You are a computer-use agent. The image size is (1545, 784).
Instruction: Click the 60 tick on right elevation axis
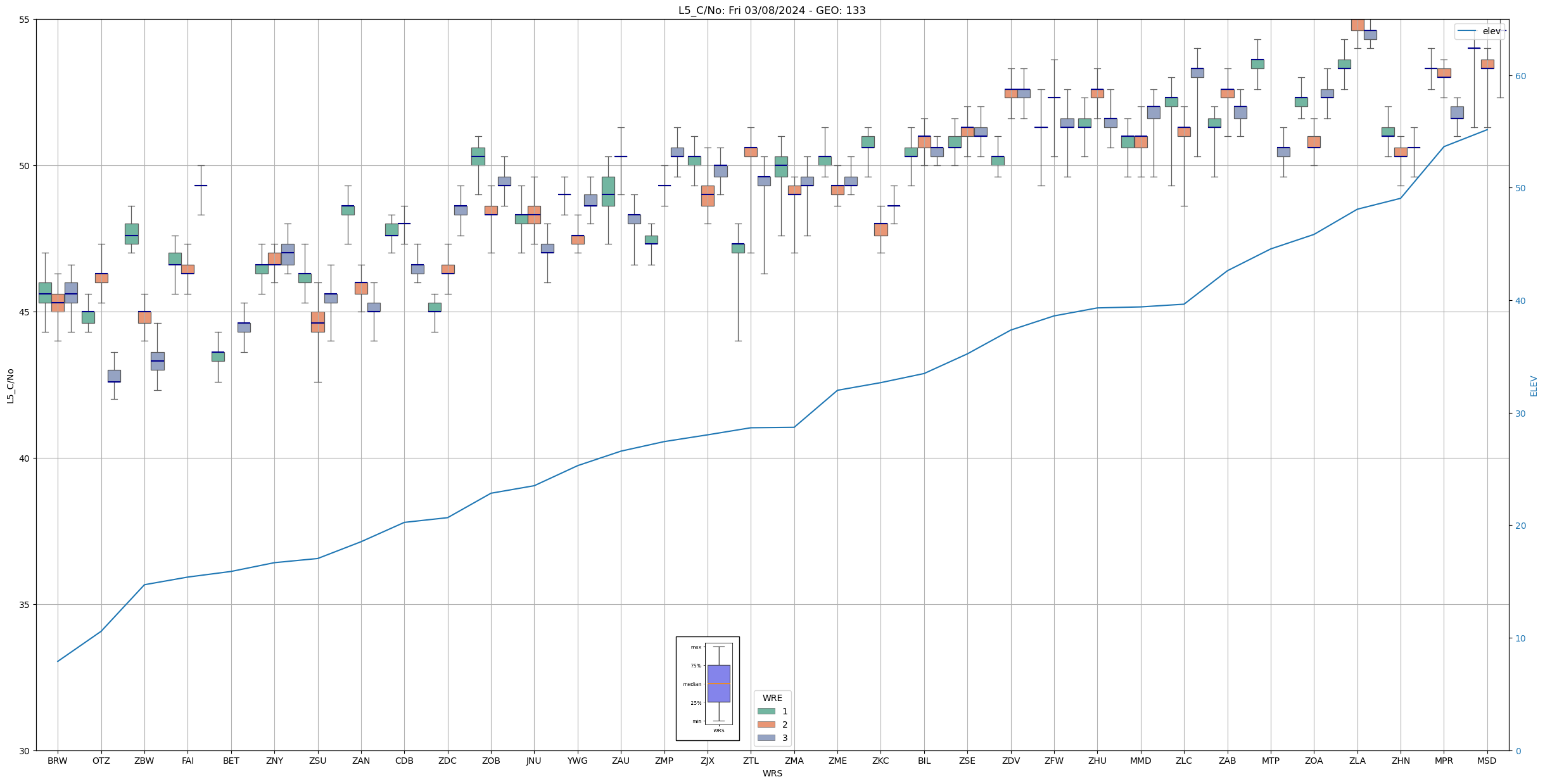[x=1520, y=76]
